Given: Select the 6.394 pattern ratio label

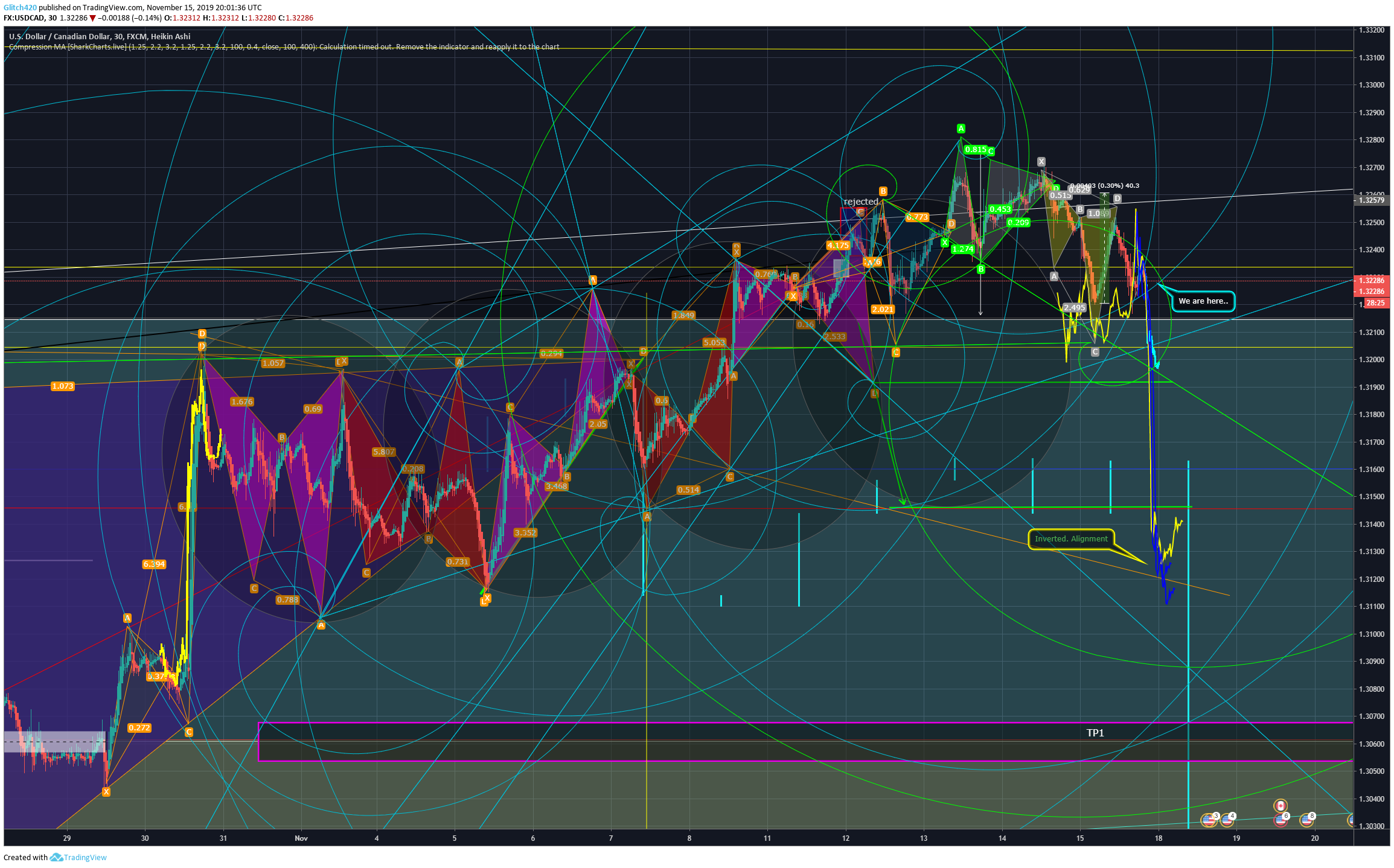Looking at the screenshot, I should pos(154,564).
